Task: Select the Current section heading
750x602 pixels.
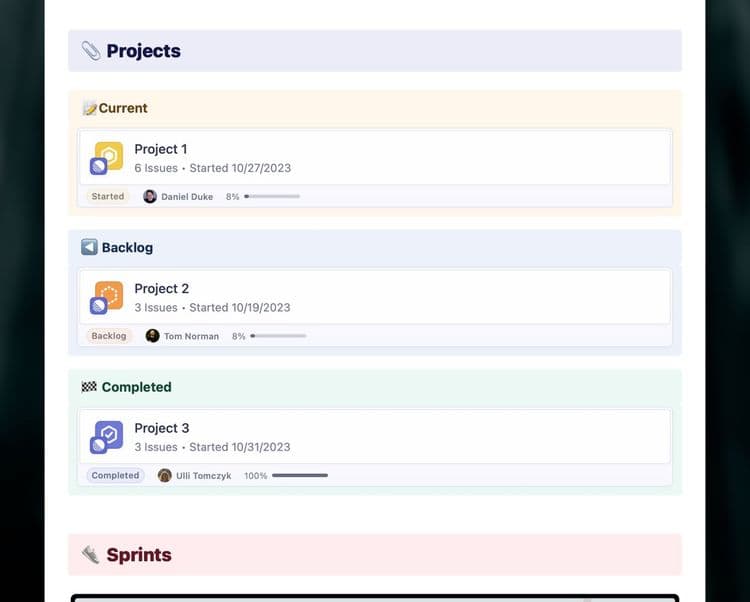Action: (122, 108)
